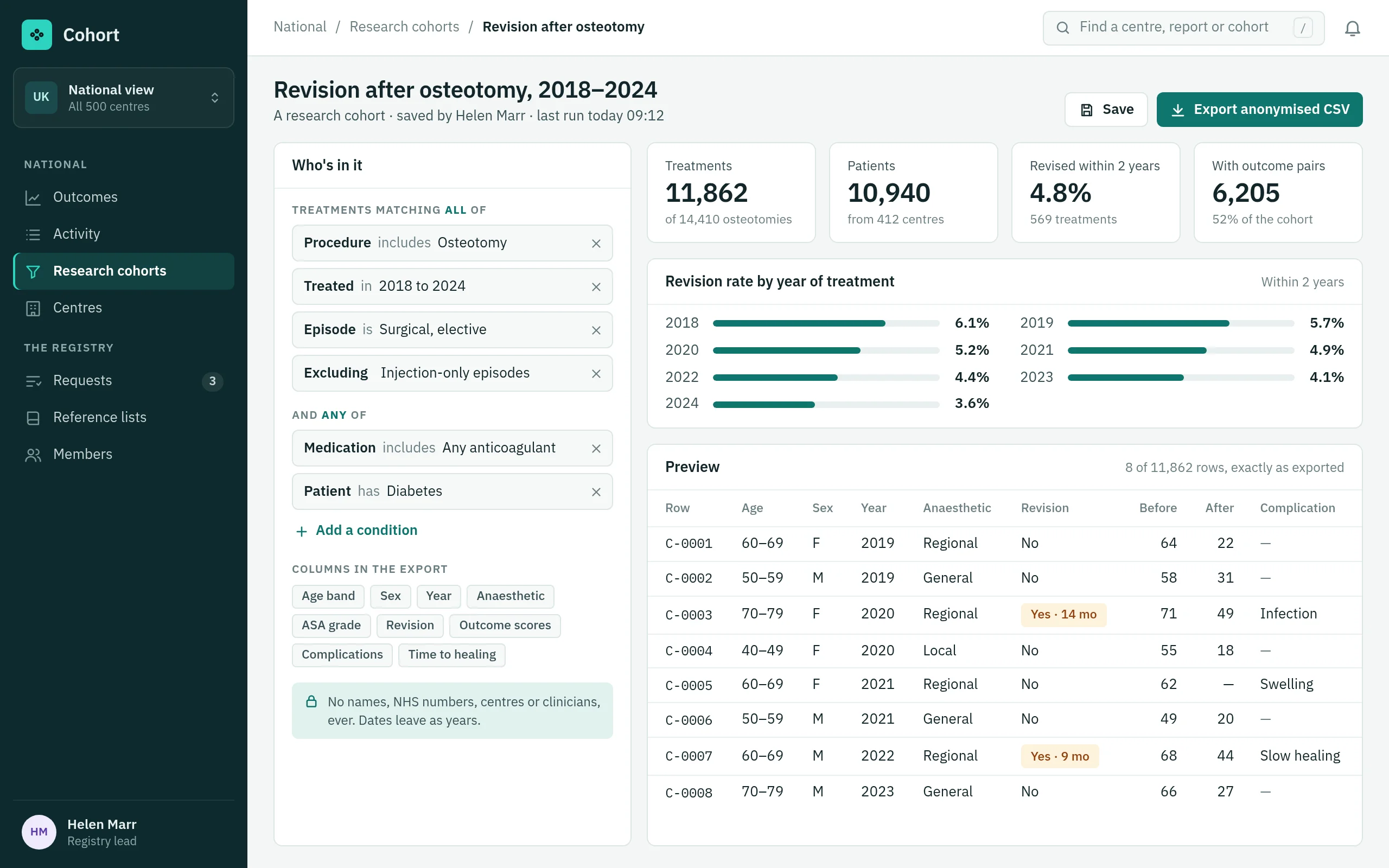
Task: Toggle the Outcome scores export column chip
Action: point(505,625)
